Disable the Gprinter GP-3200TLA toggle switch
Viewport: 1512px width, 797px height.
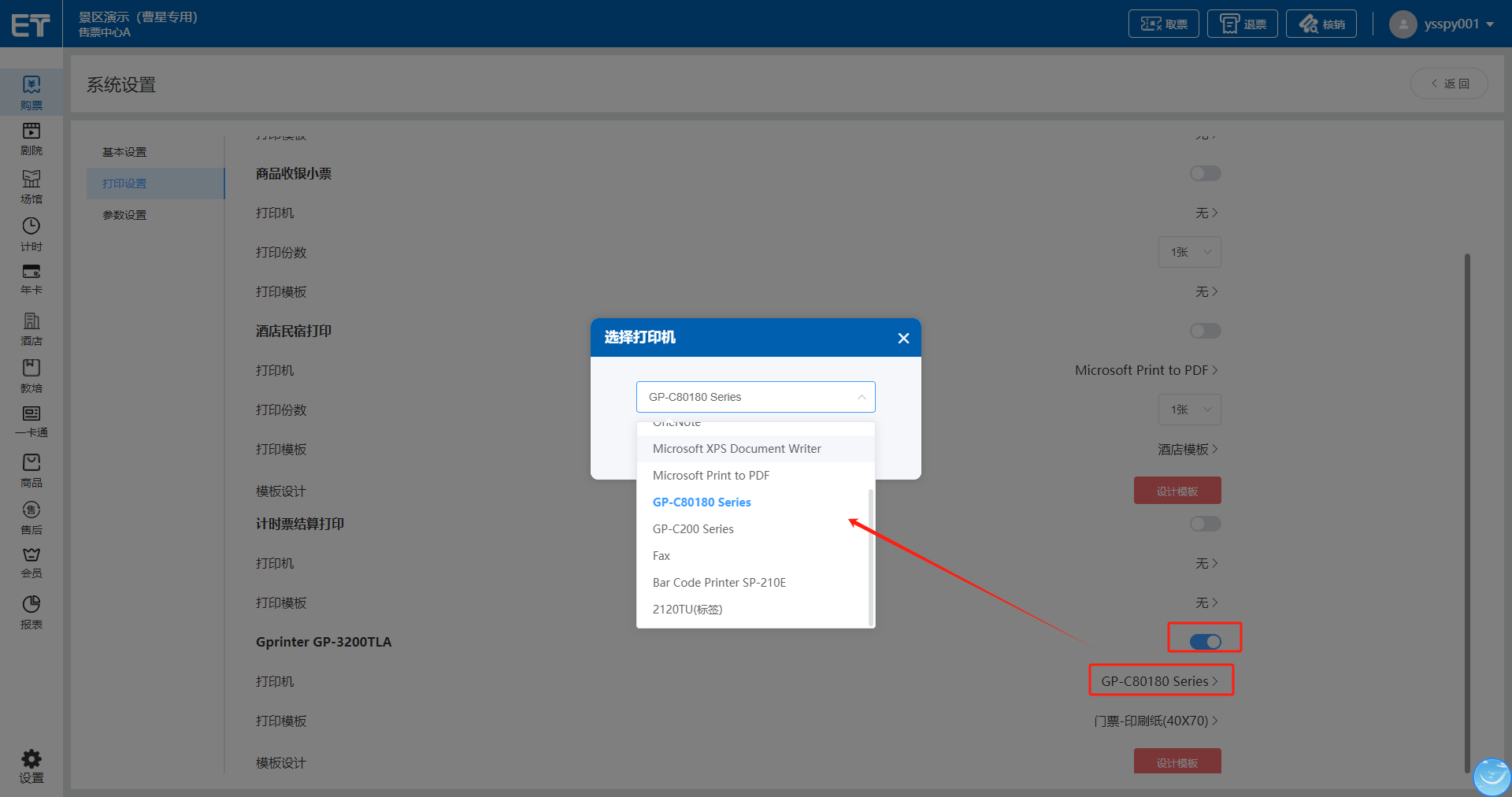1205,642
